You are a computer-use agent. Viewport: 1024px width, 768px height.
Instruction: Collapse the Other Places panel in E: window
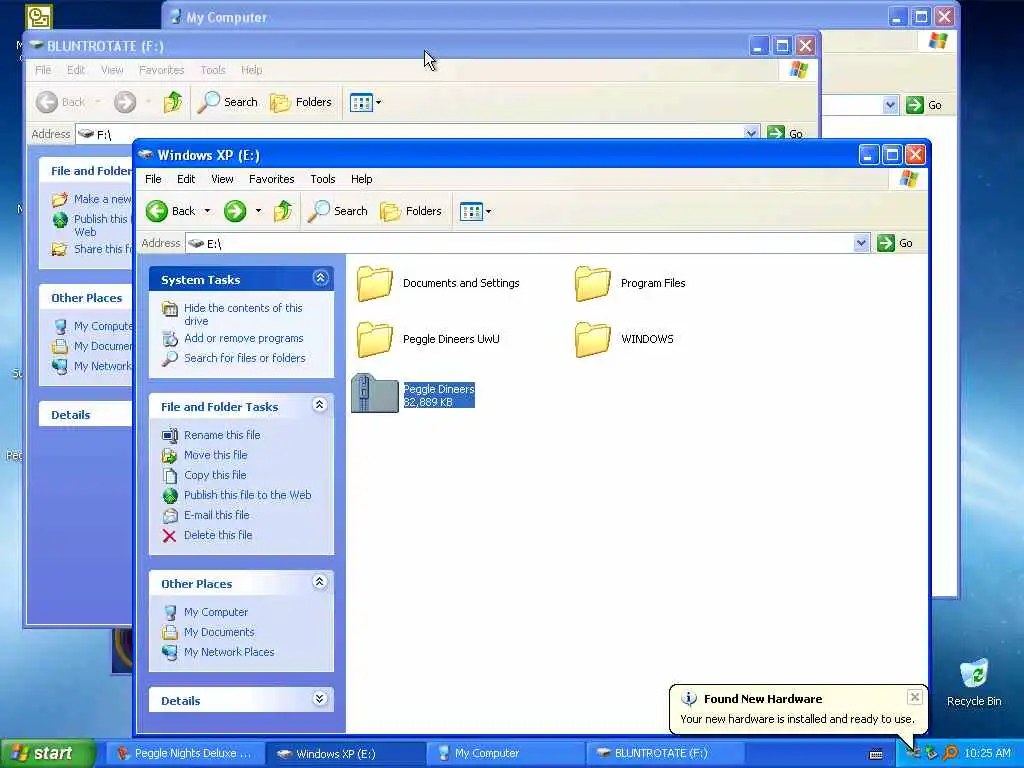point(320,582)
